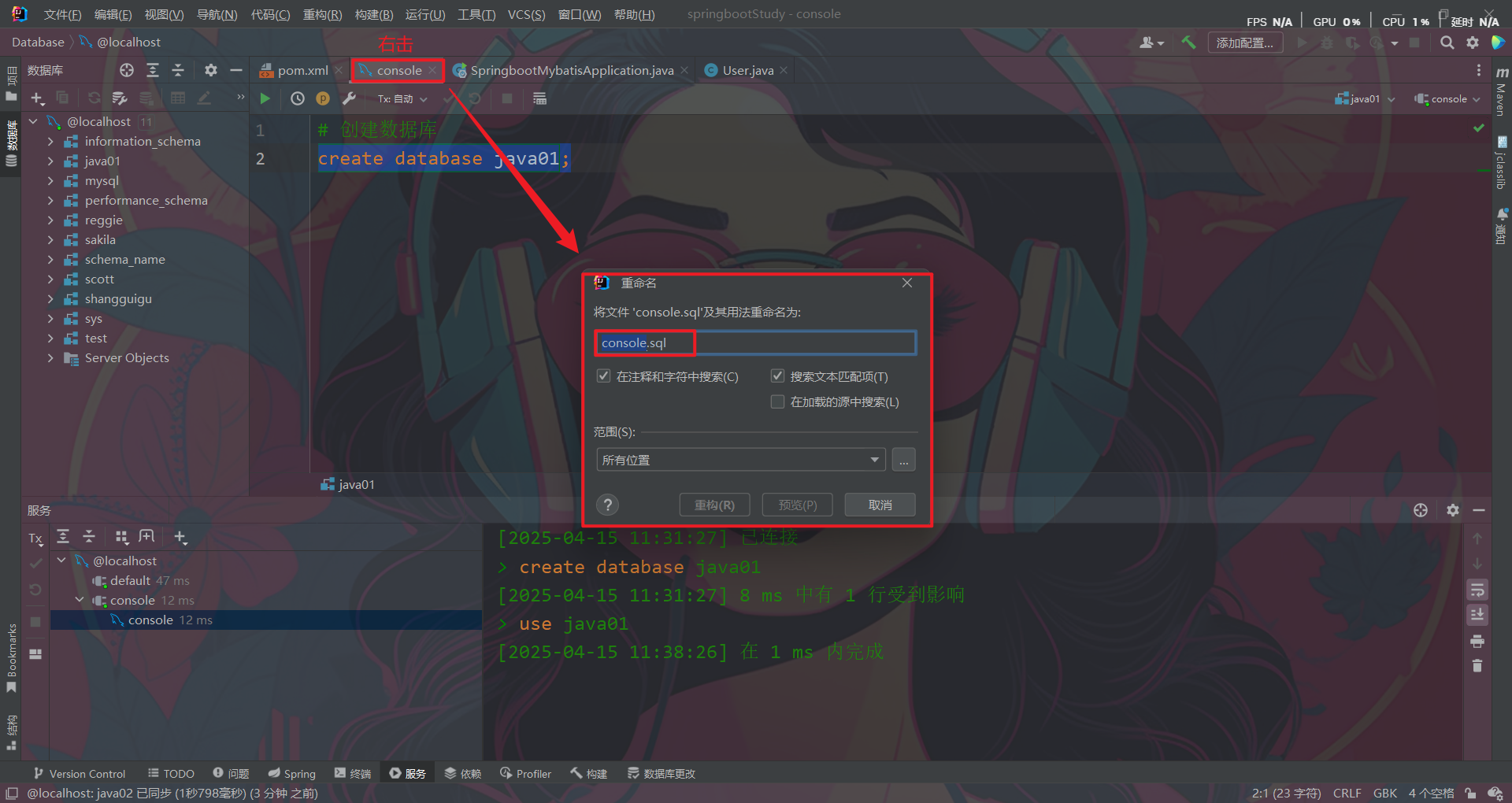Viewport: 1512px width, 803px height.
Task: Click the print icon beside console output
Action: (1477, 641)
